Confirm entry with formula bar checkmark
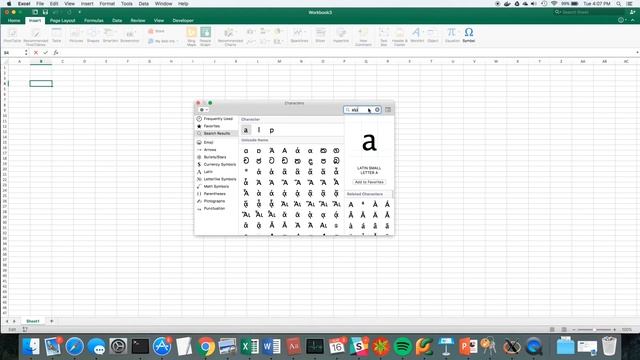 pyautogui.click(x=45, y=53)
